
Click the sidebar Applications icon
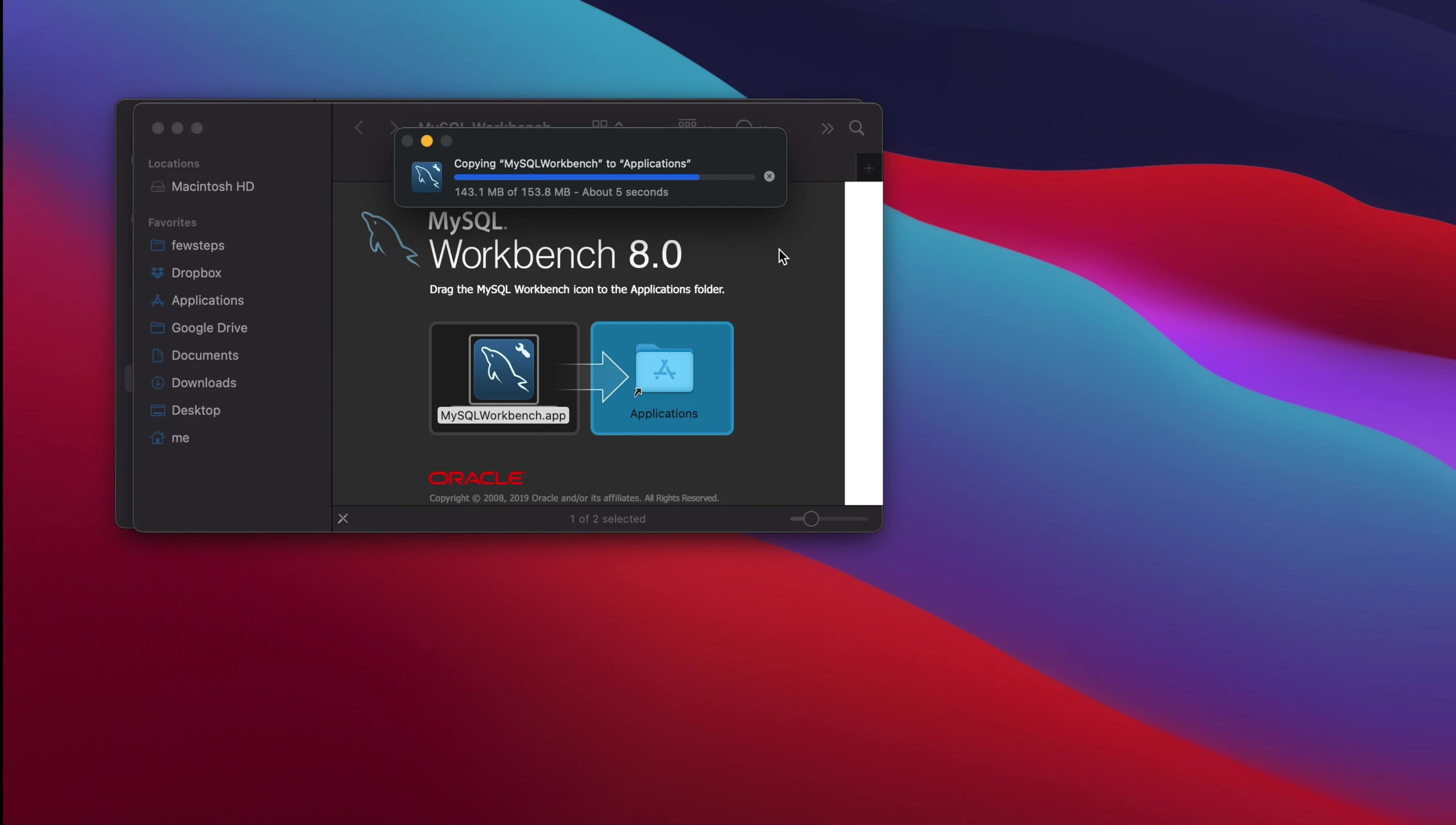[x=157, y=300]
